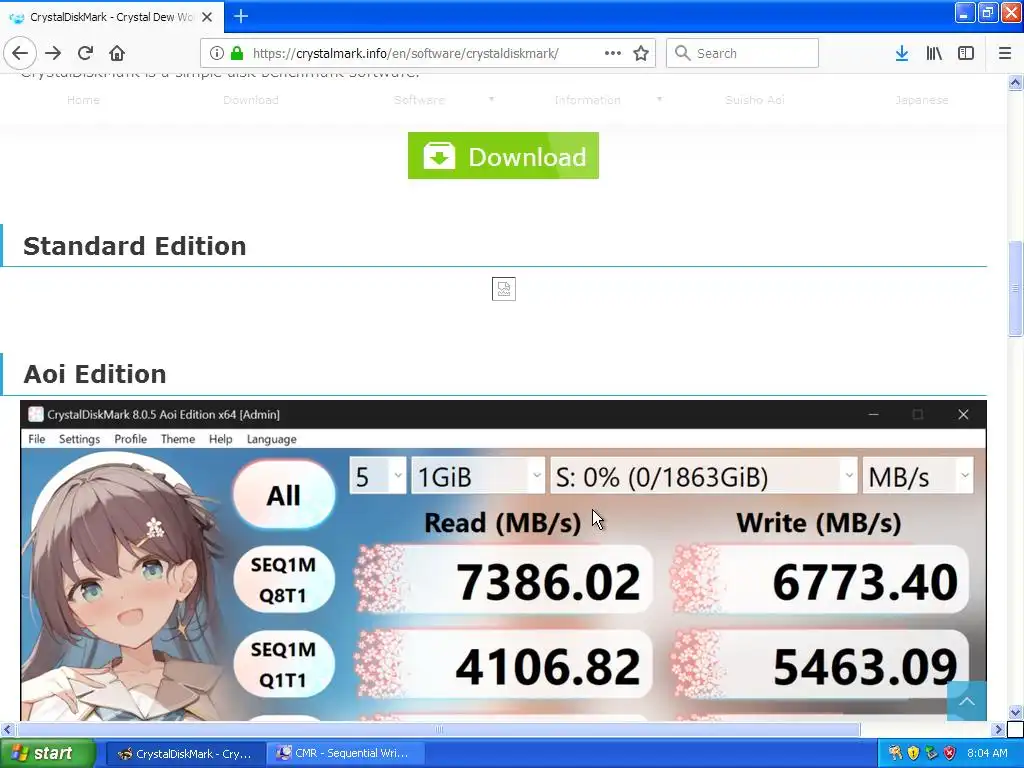Open the Download navigation link
The width and height of the screenshot is (1024, 768).
(251, 100)
